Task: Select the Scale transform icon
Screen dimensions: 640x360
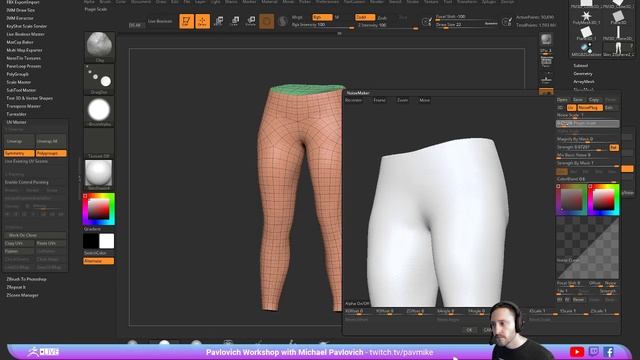Action: [235, 21]
